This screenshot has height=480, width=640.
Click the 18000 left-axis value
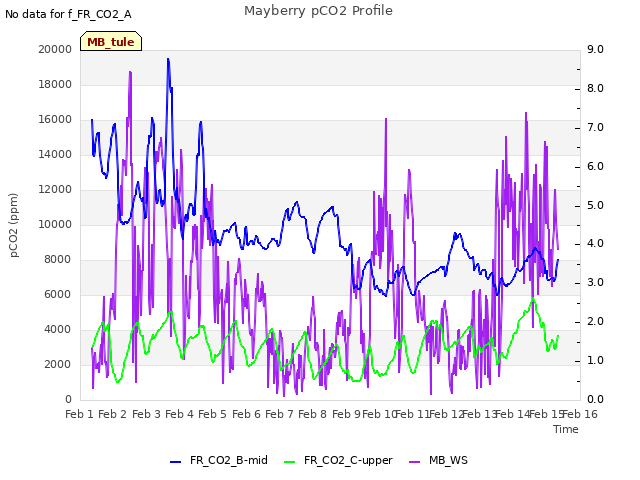[x=55, y=84]
